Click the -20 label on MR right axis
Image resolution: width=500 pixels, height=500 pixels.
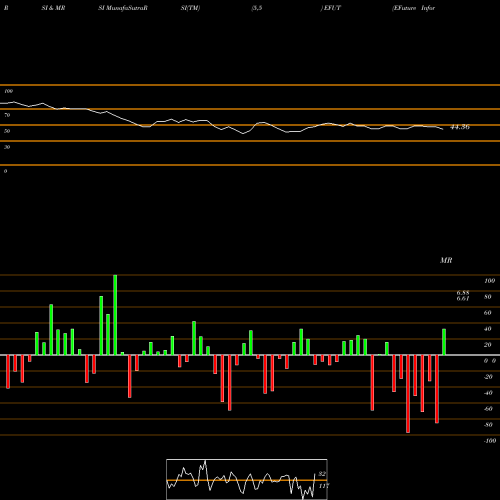pos(488,377)
